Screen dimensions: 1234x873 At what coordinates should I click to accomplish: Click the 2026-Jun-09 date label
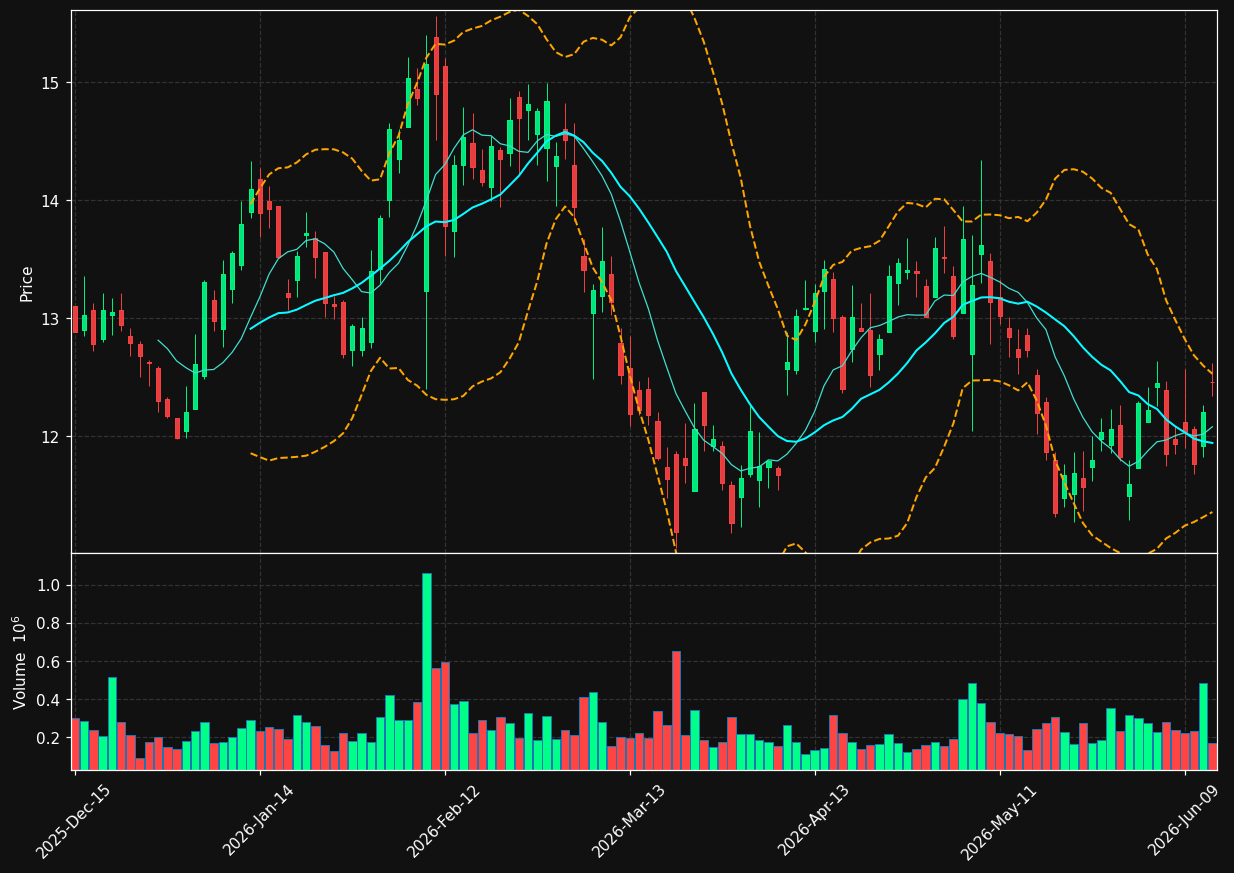(x=1184, y=820)
